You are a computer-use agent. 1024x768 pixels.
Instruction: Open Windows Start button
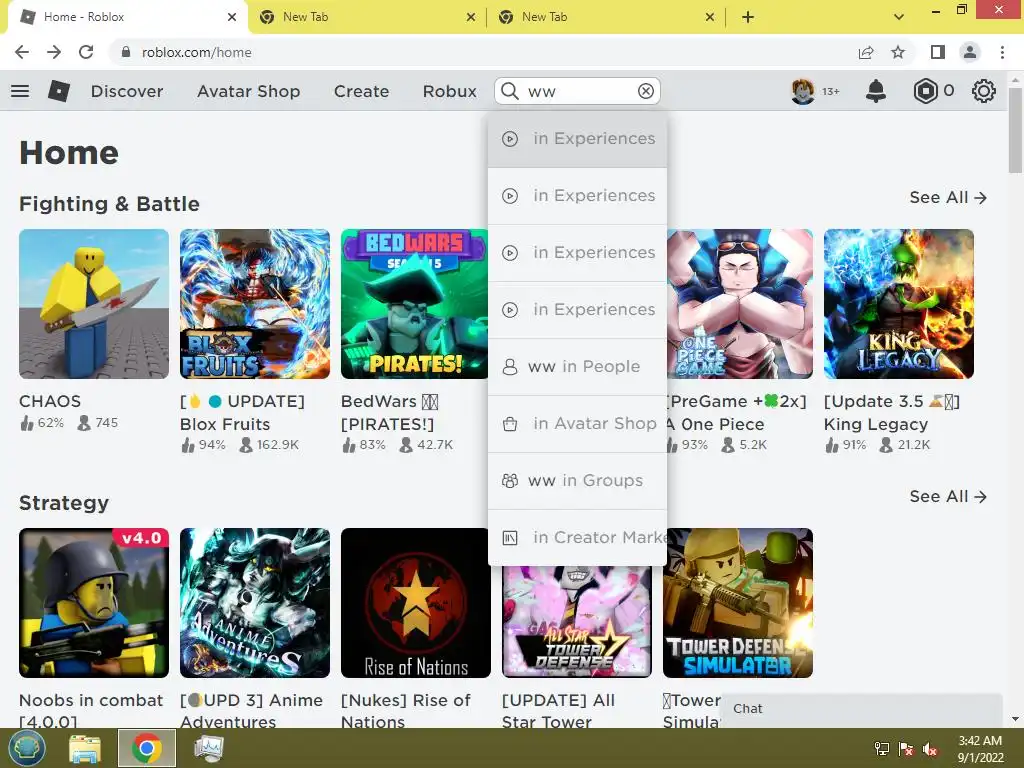[26, 748]
